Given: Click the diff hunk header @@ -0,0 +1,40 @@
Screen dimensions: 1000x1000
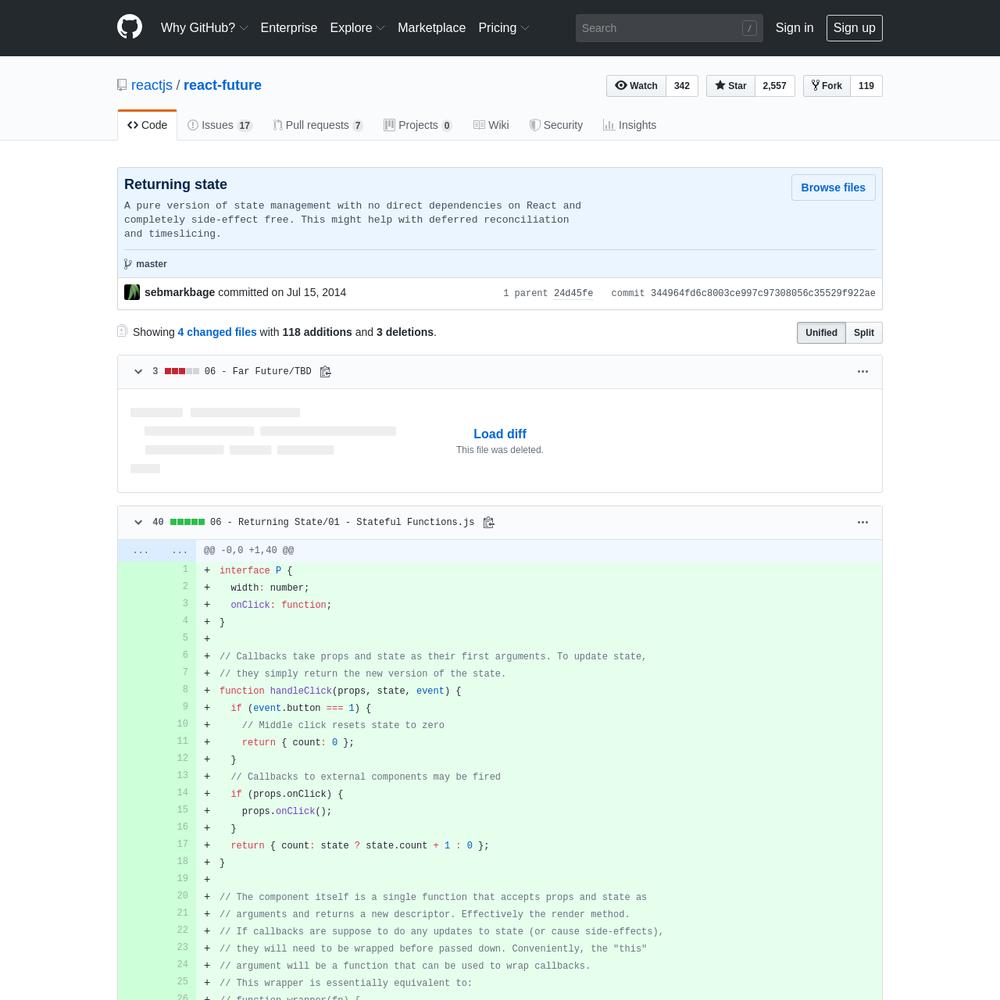Looking at the screenshot, I should coord(249,550).
